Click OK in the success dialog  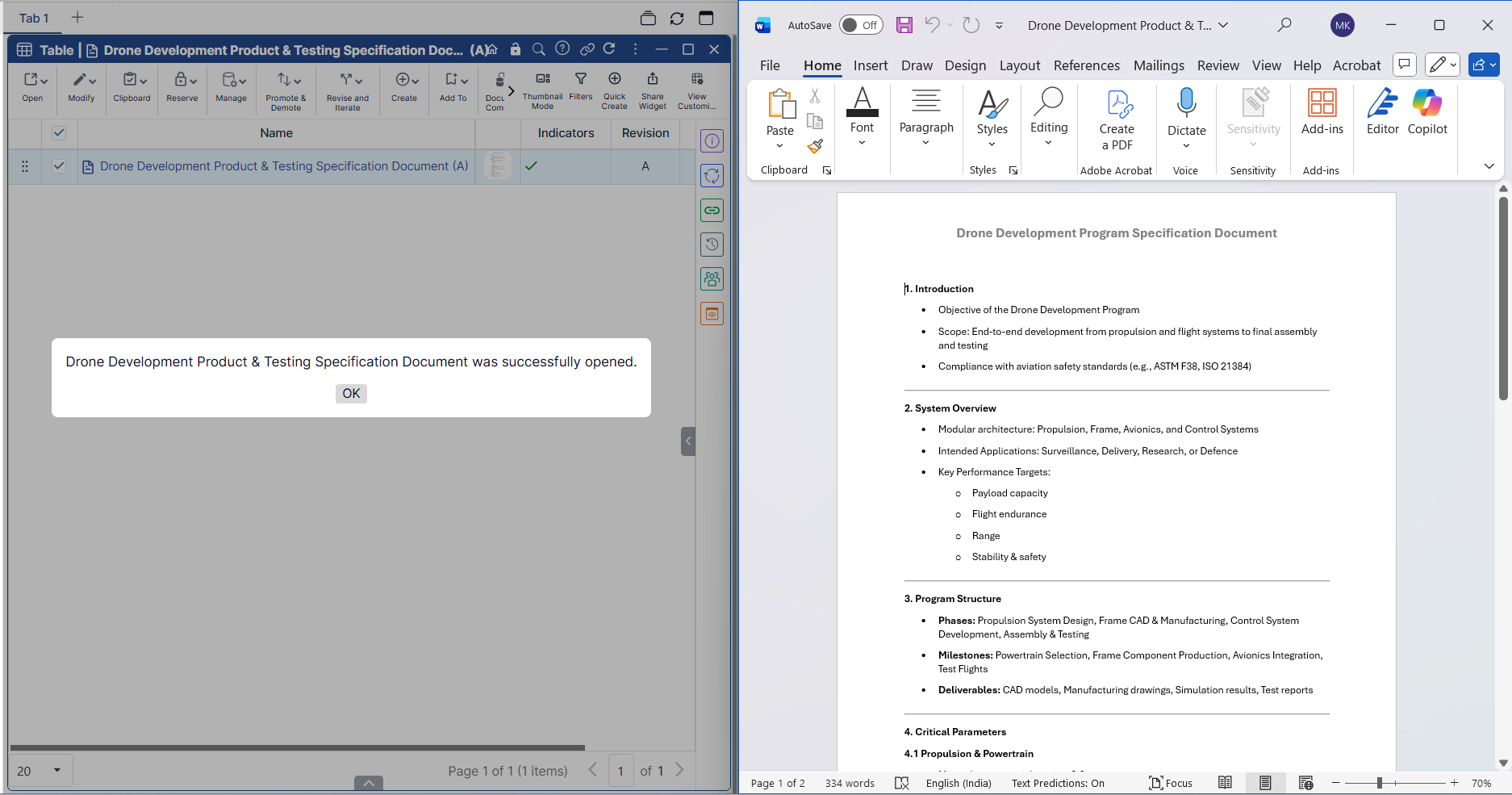tap(351, 393)
